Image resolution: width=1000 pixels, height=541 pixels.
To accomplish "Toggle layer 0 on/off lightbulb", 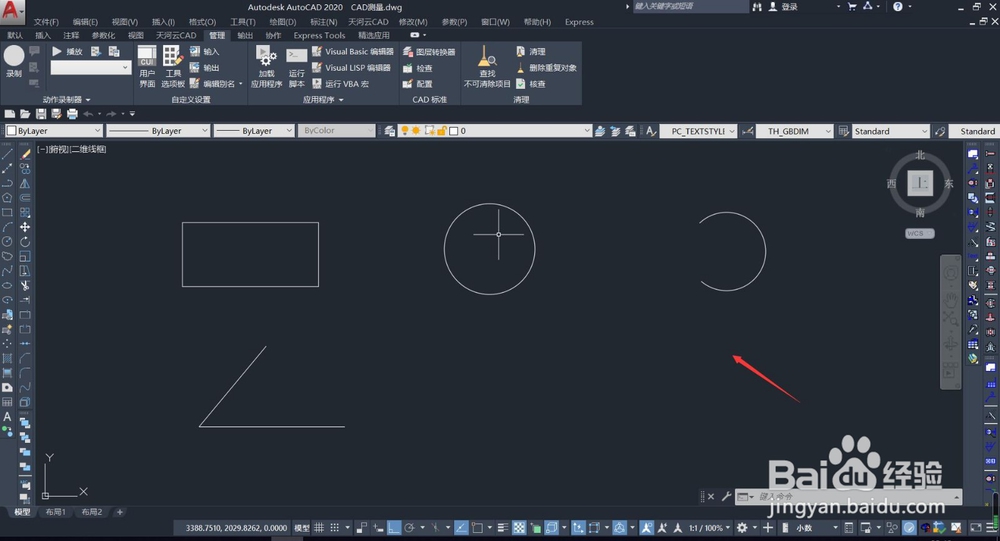I will coord(404,131).
